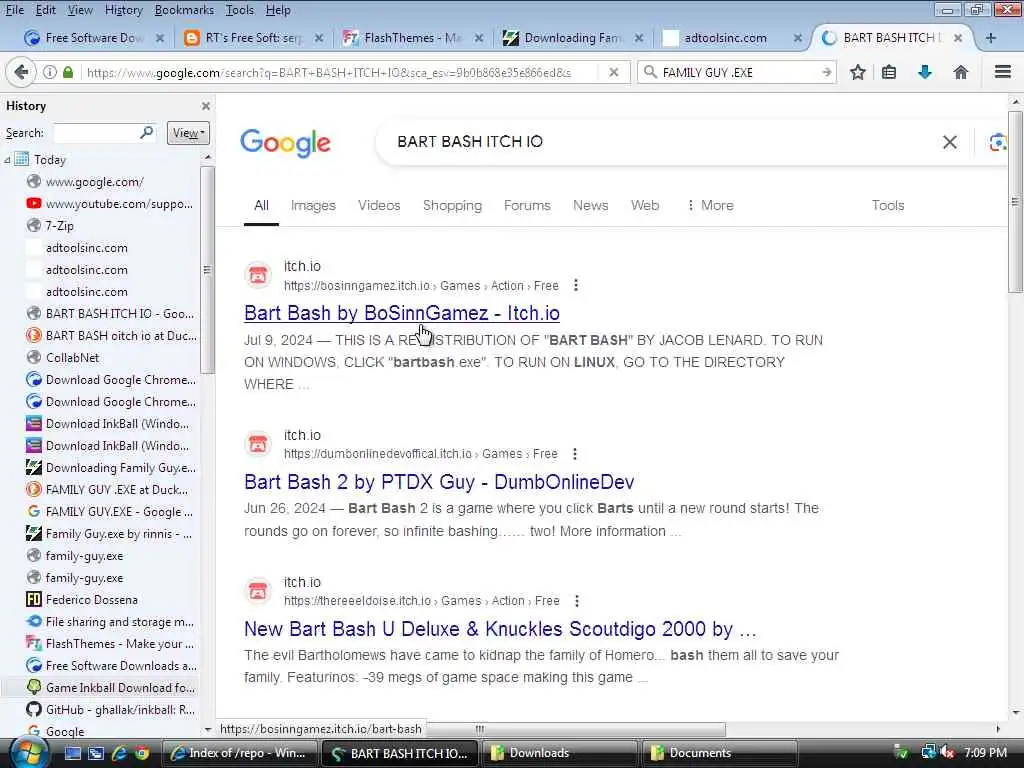Search by image using the Google Lens icon
The height and width of the screenshot is (768, 1024).
click(998, 142)
